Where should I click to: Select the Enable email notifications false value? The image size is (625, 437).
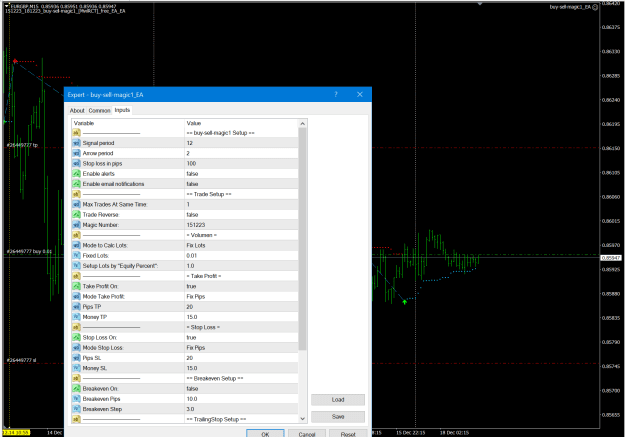pos(192,184)
